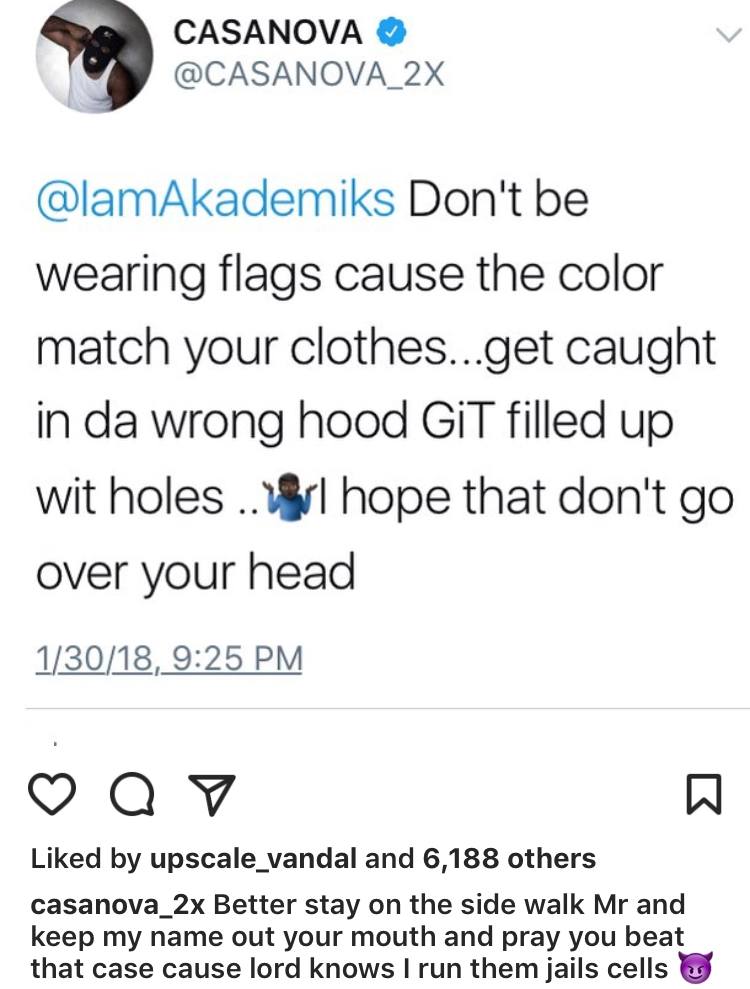Open the CASANOVA profile picture
The image size is (750, 989).
pos(93,55)
